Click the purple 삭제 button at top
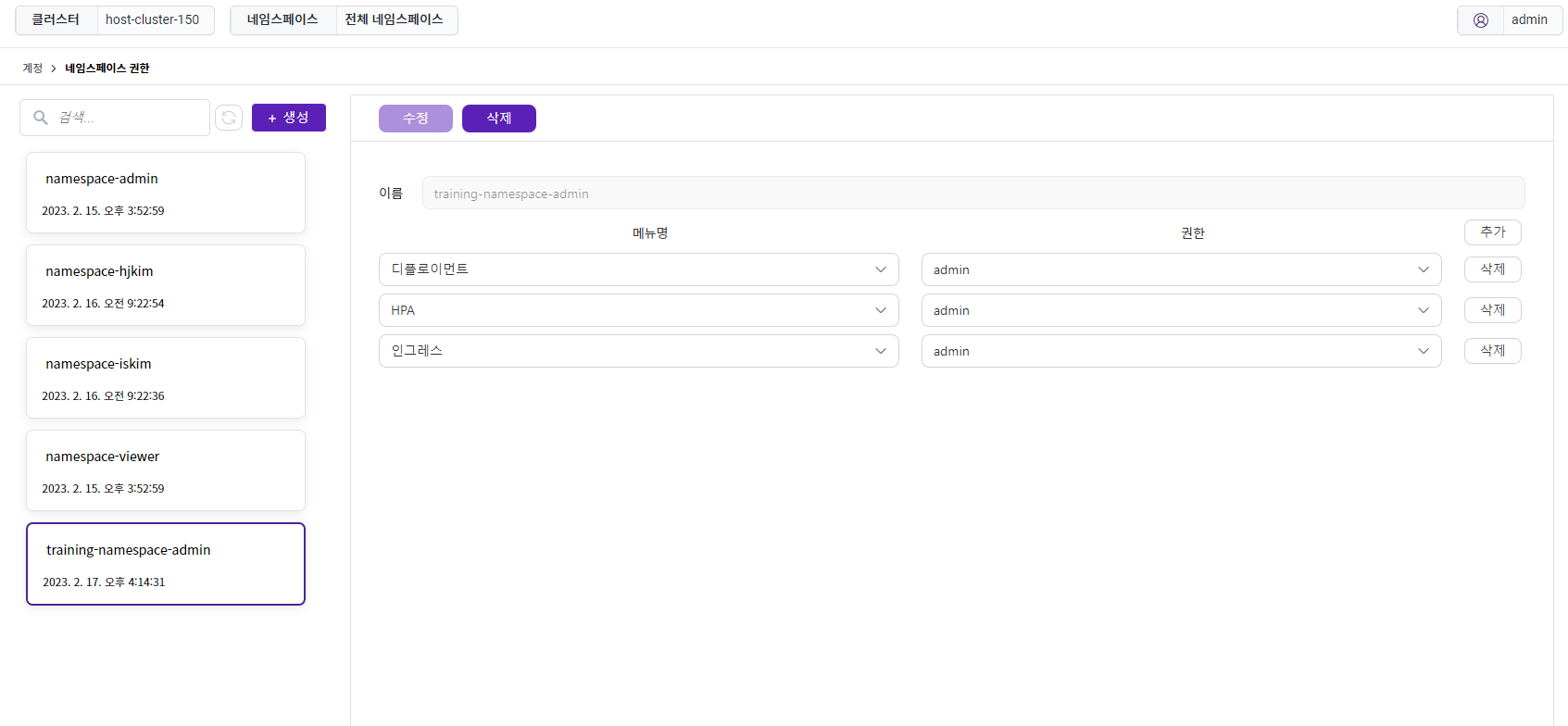This screenshot has height=726, width=1568. point(499,119)
